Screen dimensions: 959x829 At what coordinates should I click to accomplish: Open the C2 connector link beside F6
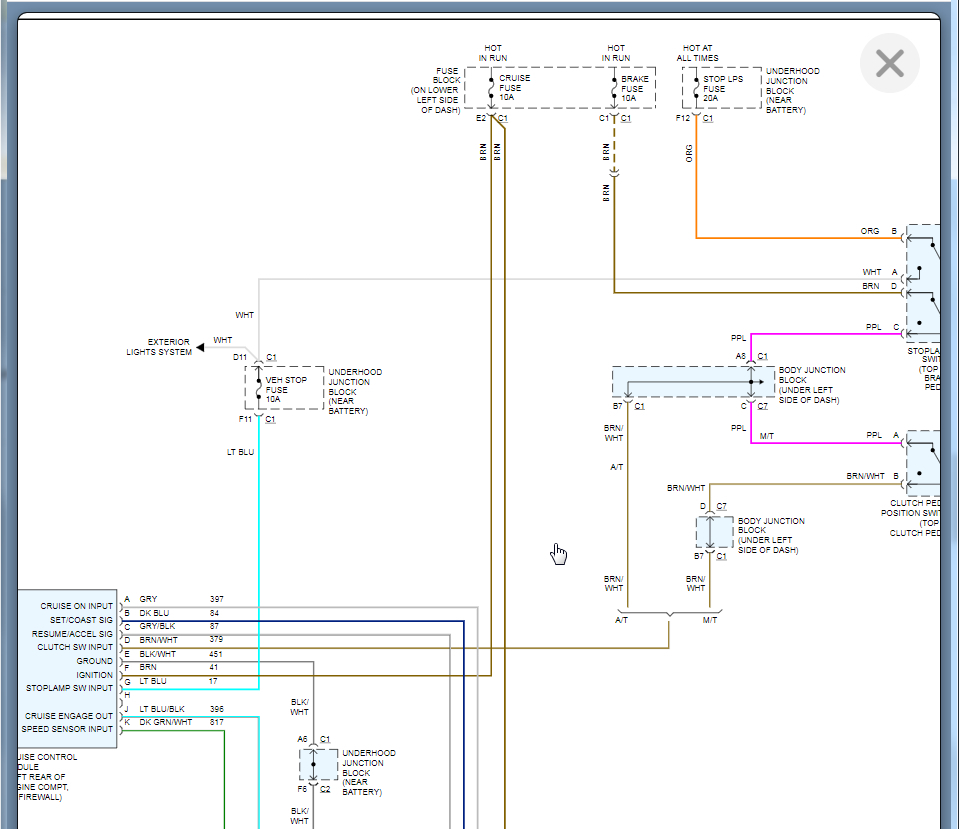(x=326, y=789)
